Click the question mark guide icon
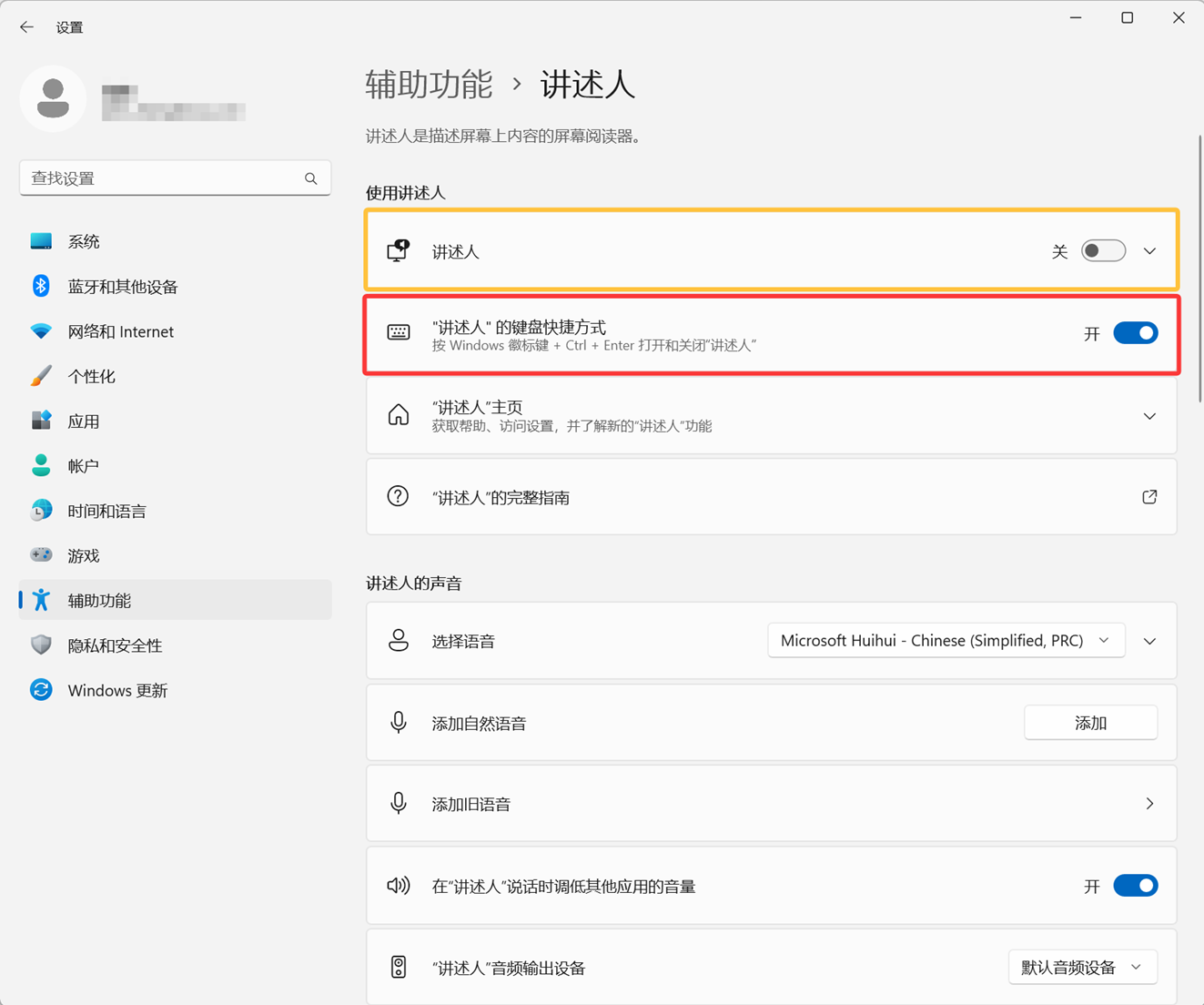1204x1005 pixels. [x=399, y=496]
